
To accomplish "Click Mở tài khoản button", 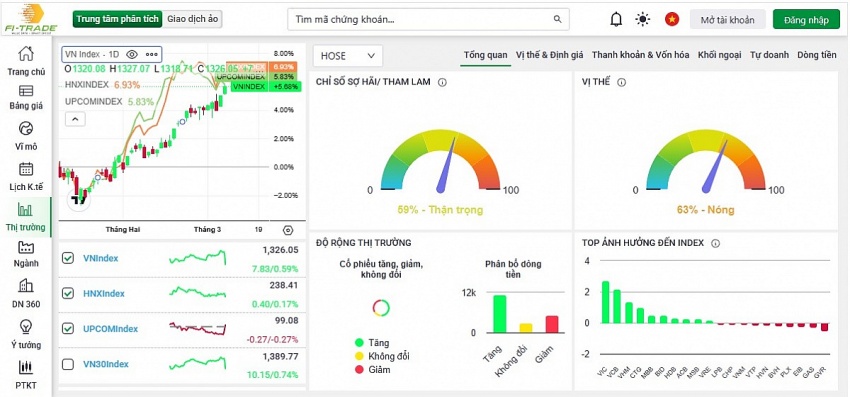I will (x=727, y=20).
